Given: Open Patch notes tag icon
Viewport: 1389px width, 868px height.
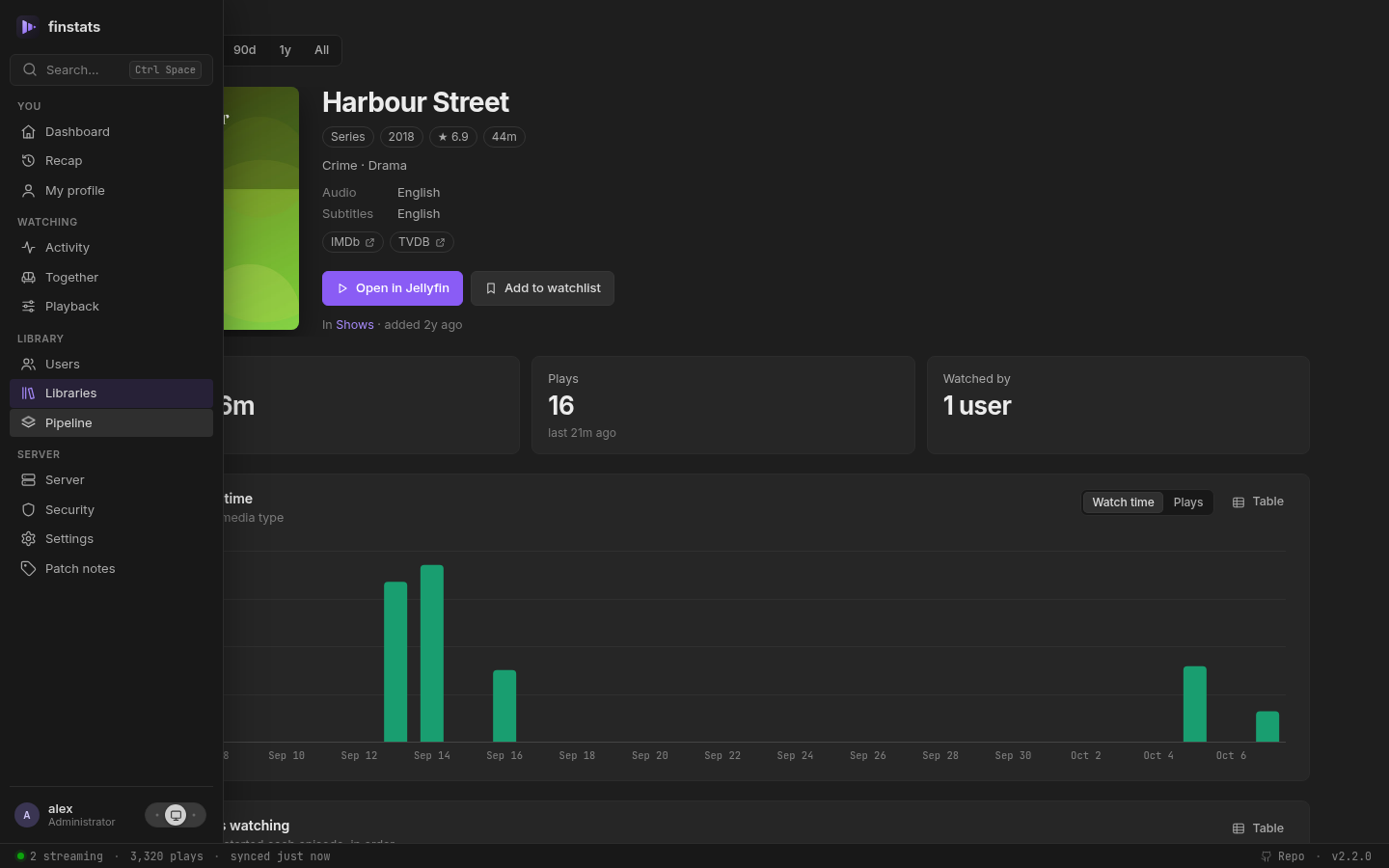Looking at the screenshot, I should (28, 569).
